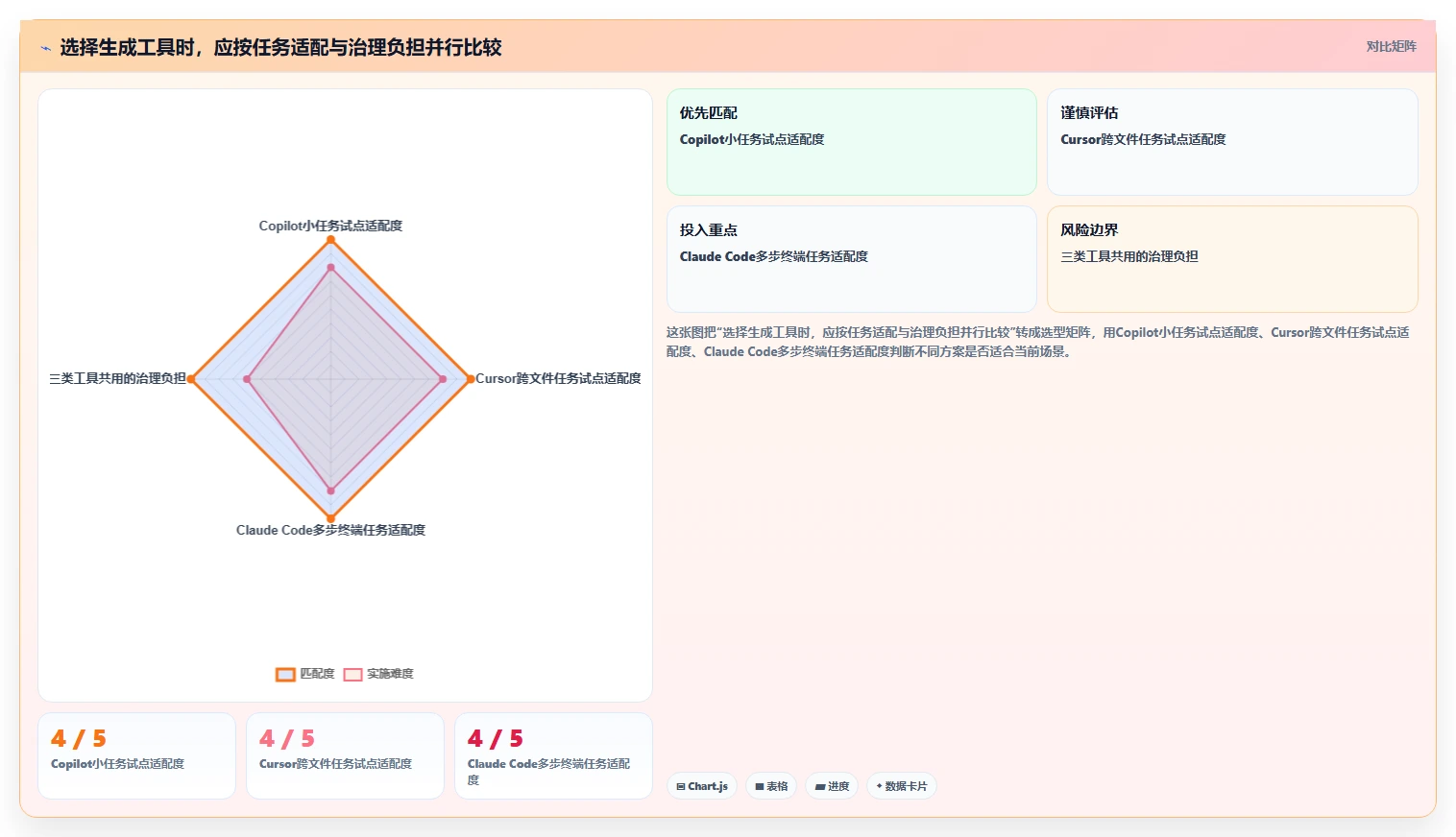Viewport: 1456px width, 837px height.
Task: Toggle the 匹配度 legend swatch
Action: coord(285,674)
